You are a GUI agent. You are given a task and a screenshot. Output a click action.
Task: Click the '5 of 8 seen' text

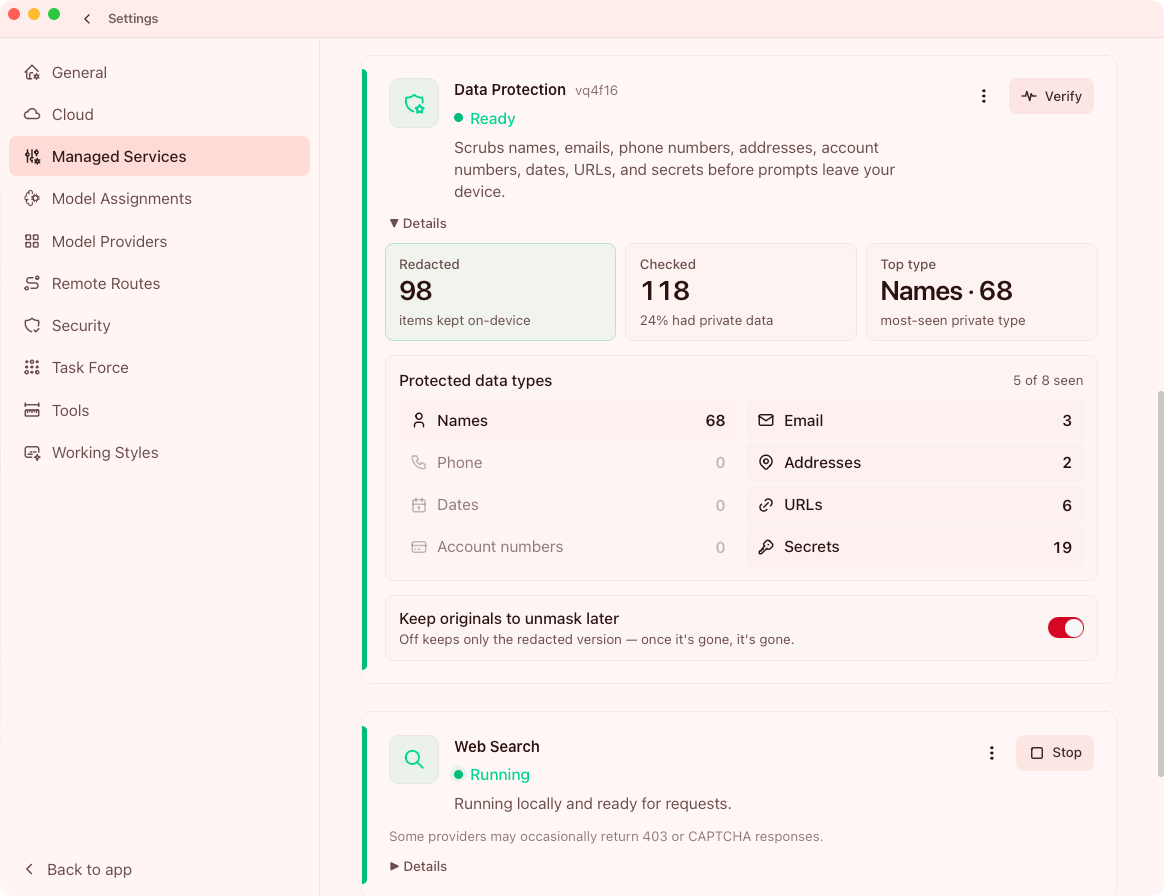click(1047, 381)
